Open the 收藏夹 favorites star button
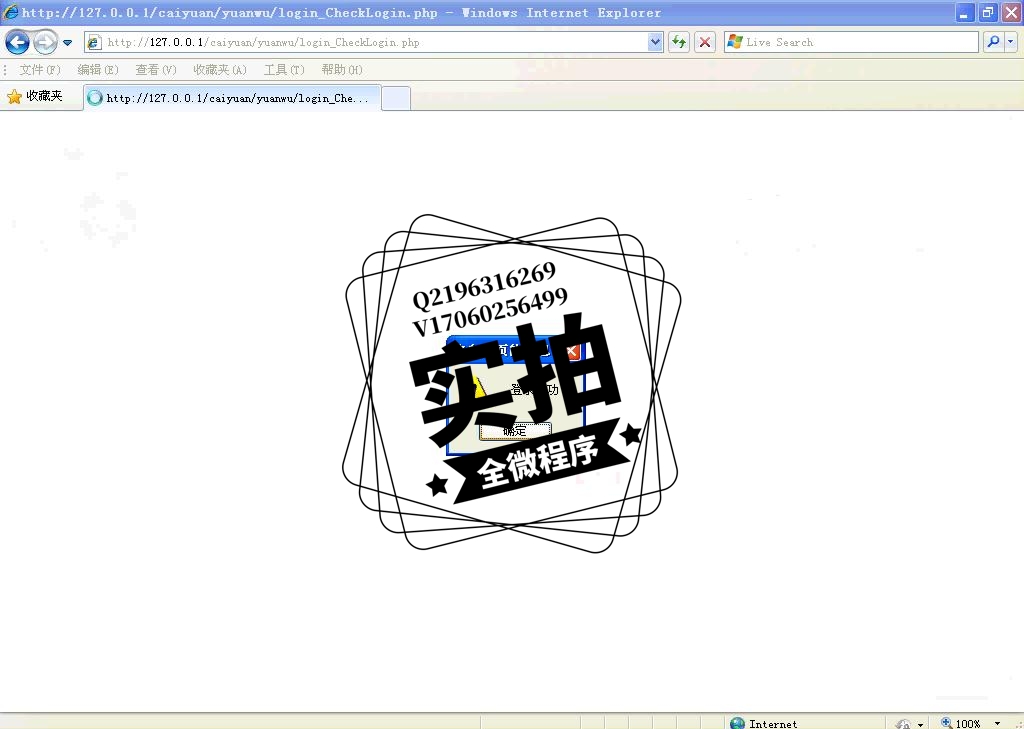 tap(35, 97)
